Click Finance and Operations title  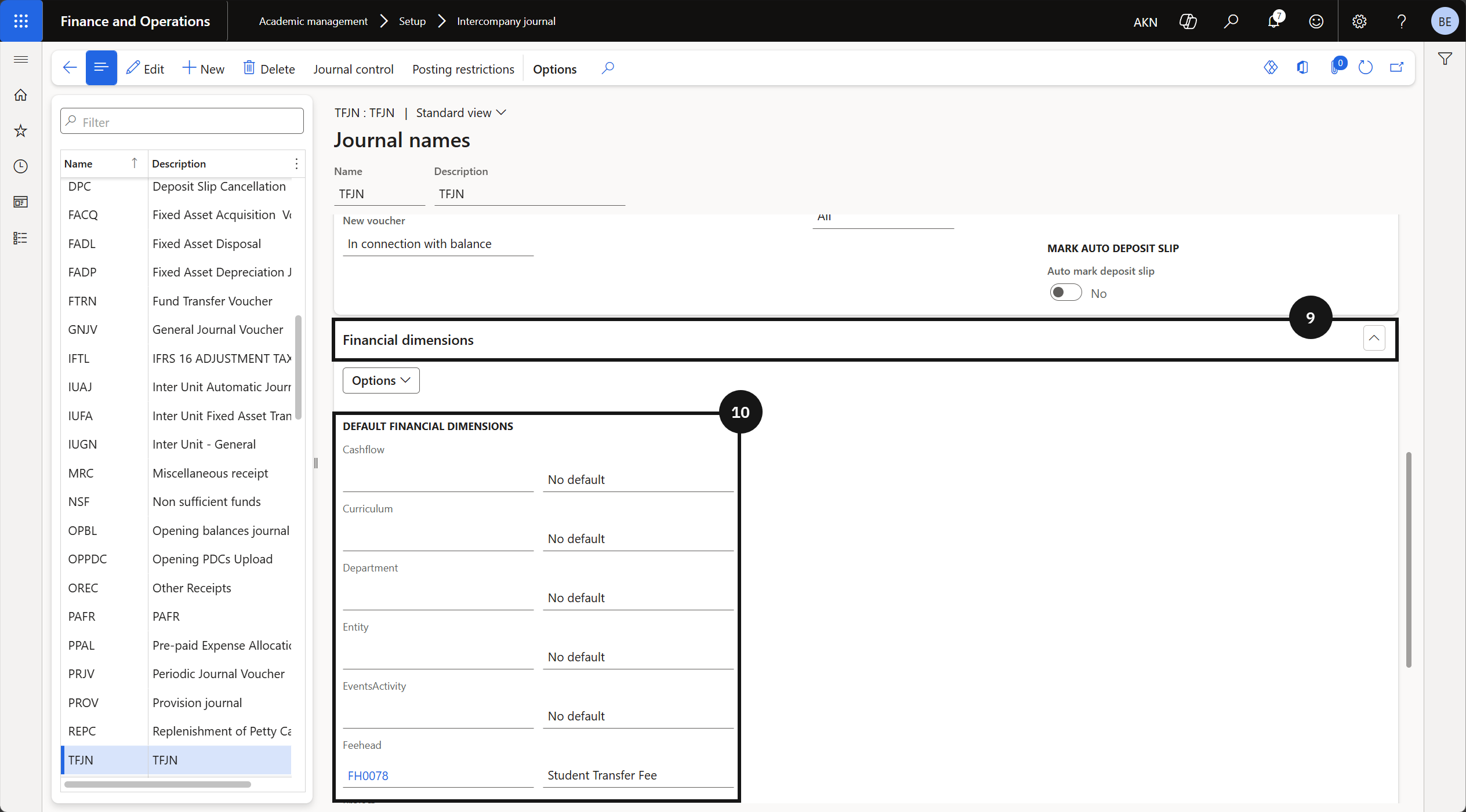tap(135, 21)
